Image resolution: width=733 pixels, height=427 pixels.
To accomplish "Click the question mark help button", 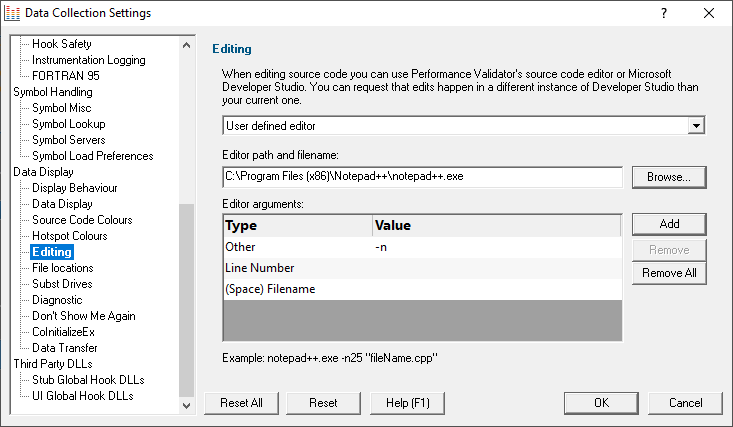I will pos(664,13).
